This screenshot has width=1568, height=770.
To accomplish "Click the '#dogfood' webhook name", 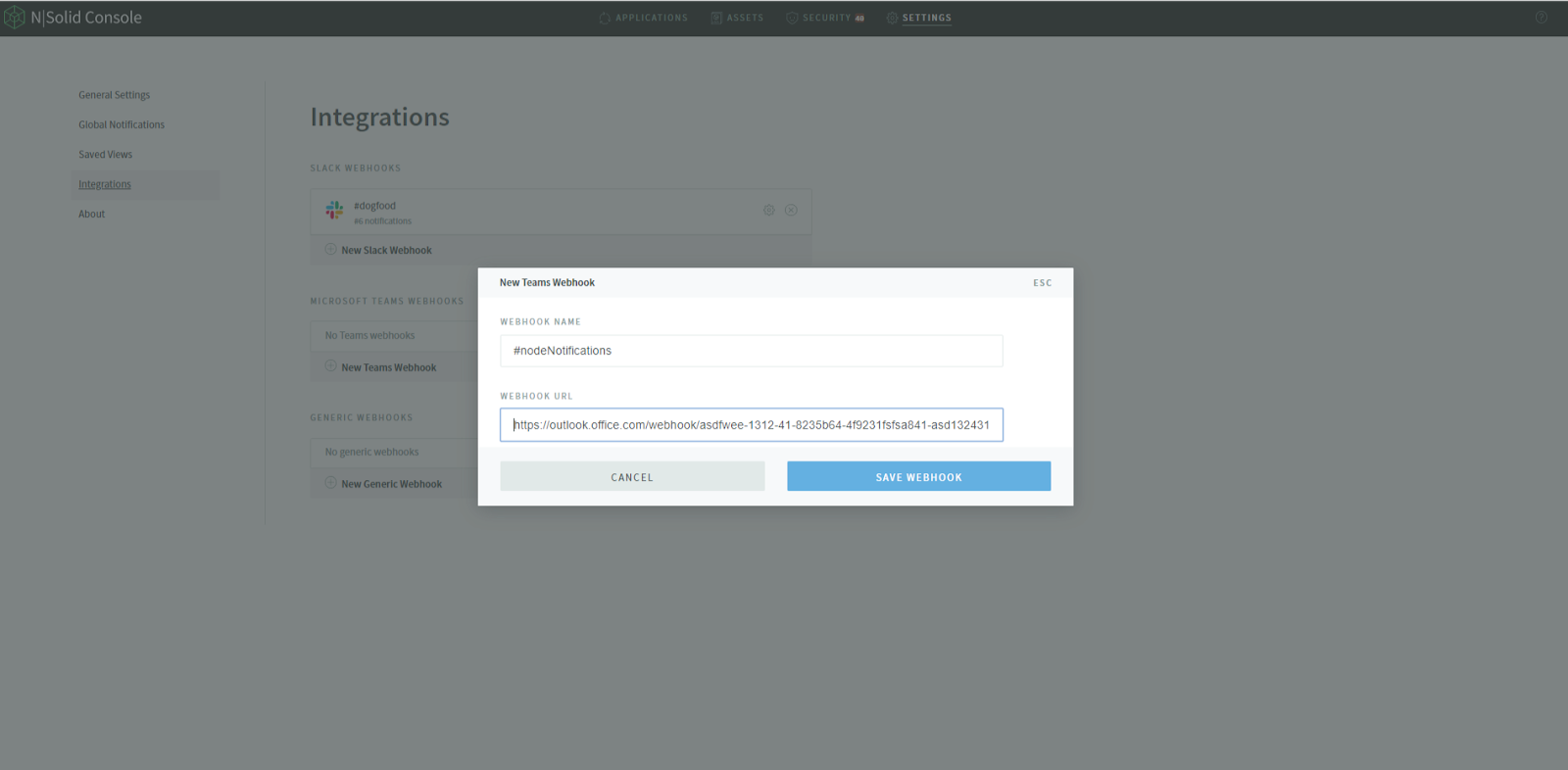I will coord(375,206).
